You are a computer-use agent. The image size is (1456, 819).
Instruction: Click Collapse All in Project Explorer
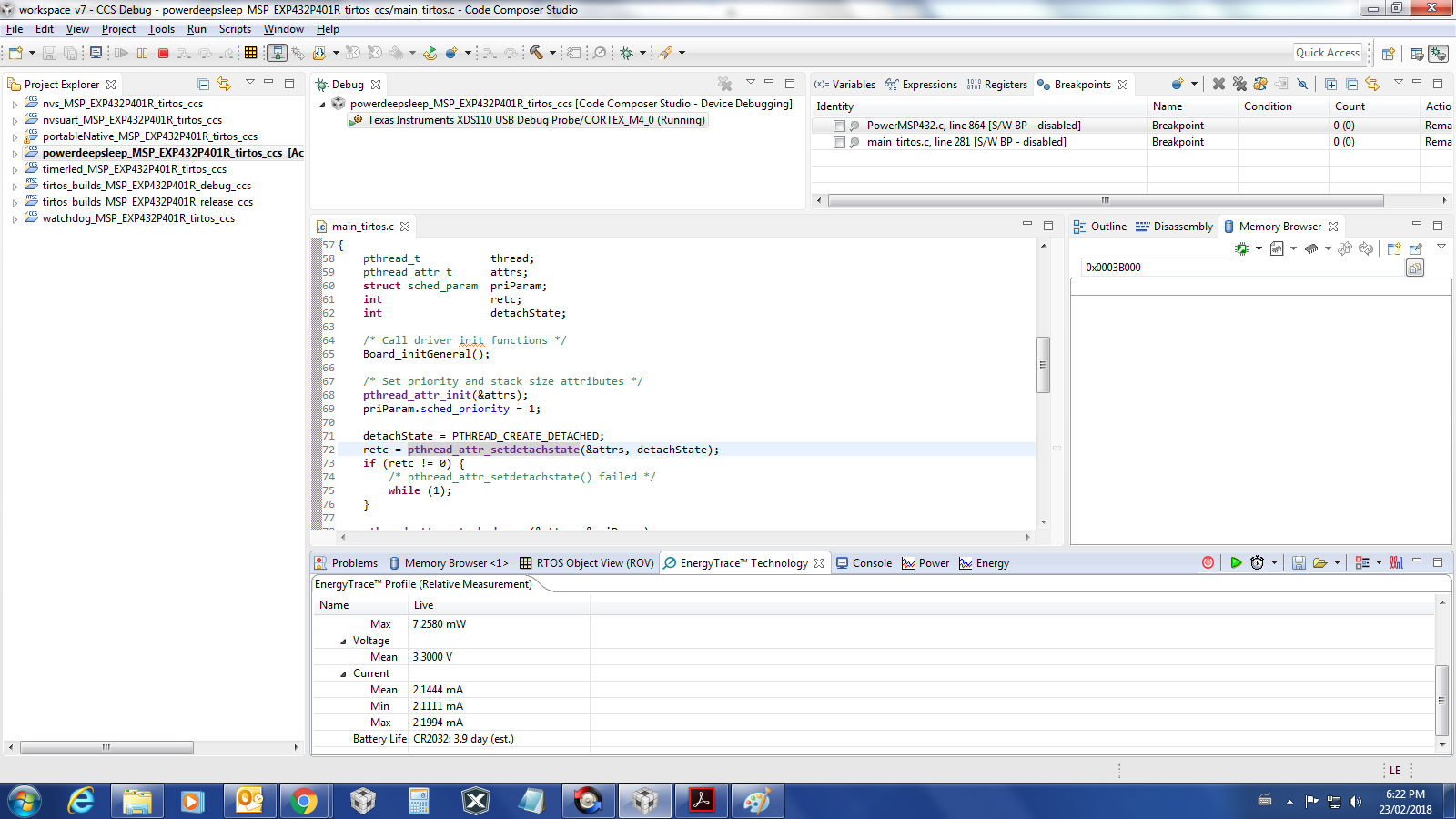[x=203, y=84]
